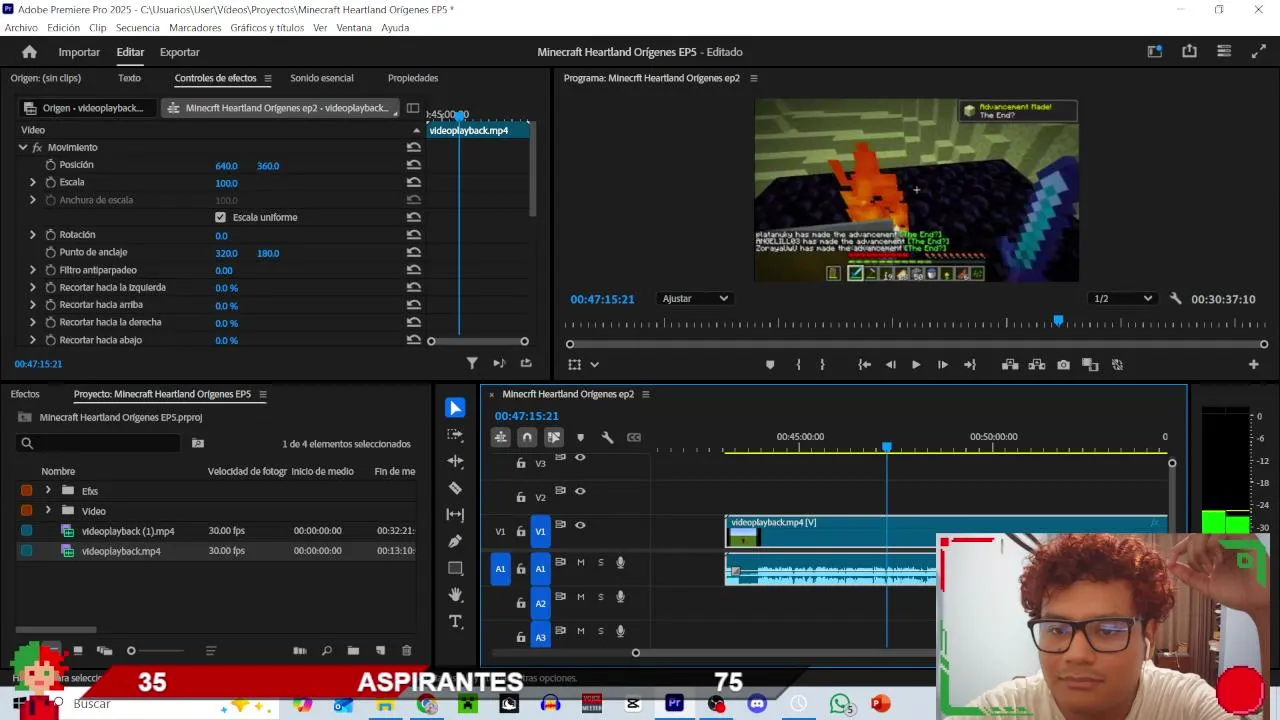This screenshot has height=720, width=1280.
Task: Step forward one frame
Action: [x=942, y=365]
